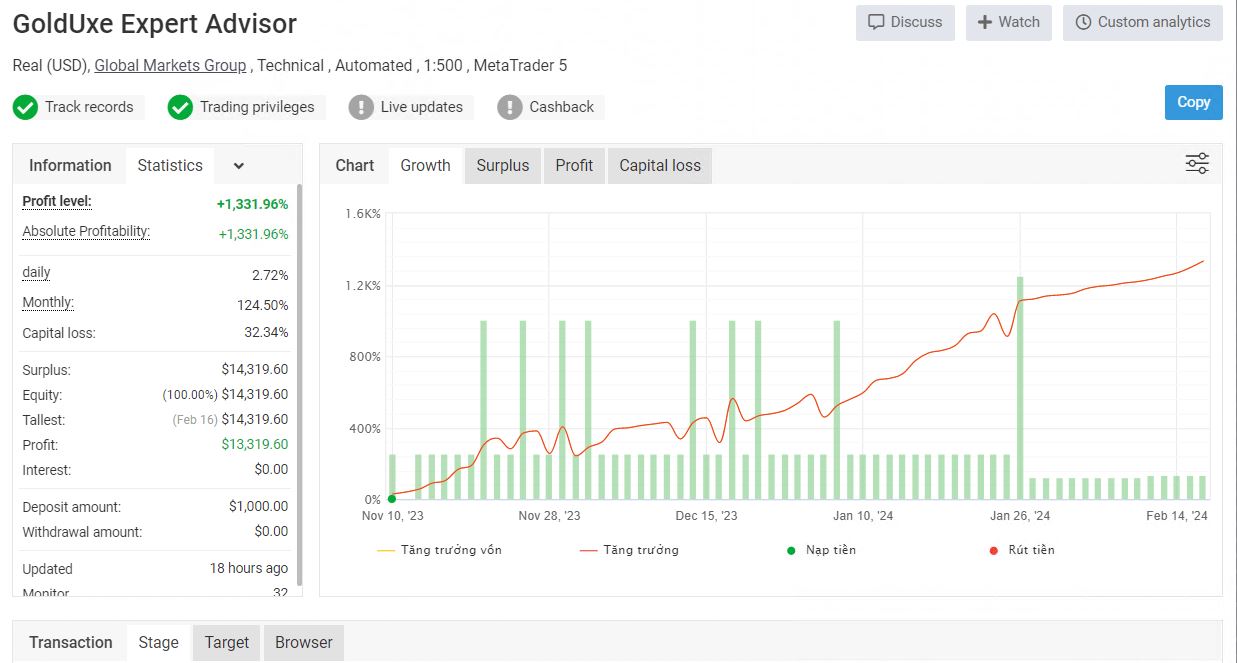Expand the dropdown chevron beside Statistics tab
Viewport: 1237px width, 663px height.
[x=238, y=166]
